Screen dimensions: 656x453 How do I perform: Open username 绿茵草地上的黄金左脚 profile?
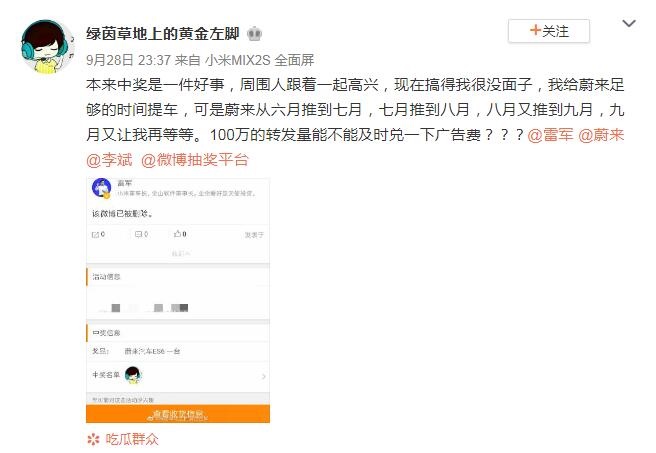163,34
